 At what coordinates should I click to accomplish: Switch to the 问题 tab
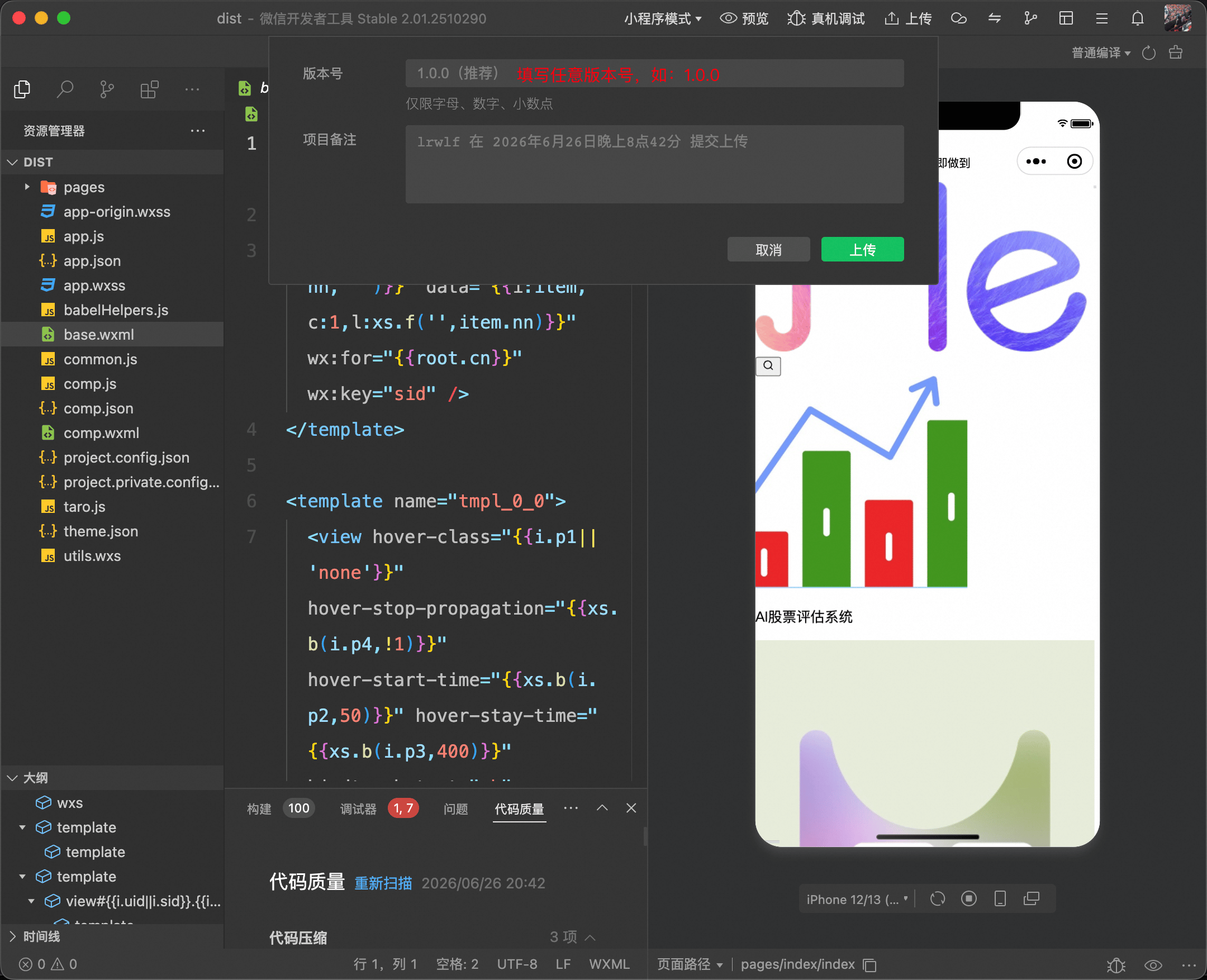tap(455, 809)
